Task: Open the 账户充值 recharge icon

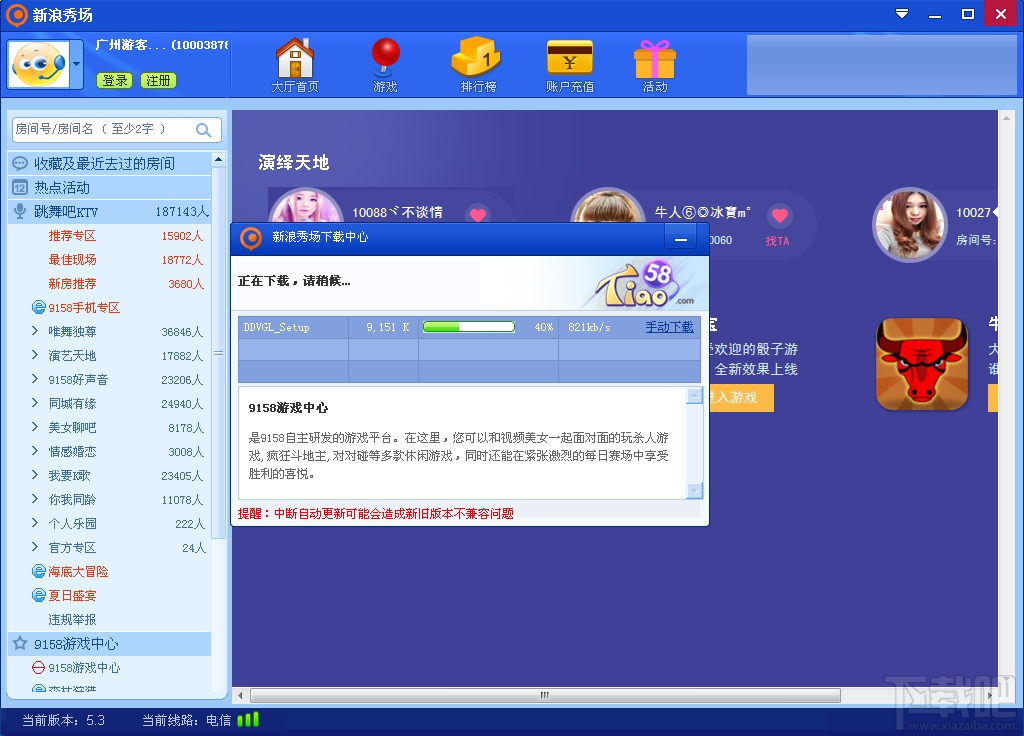Action: pos(569,65)
